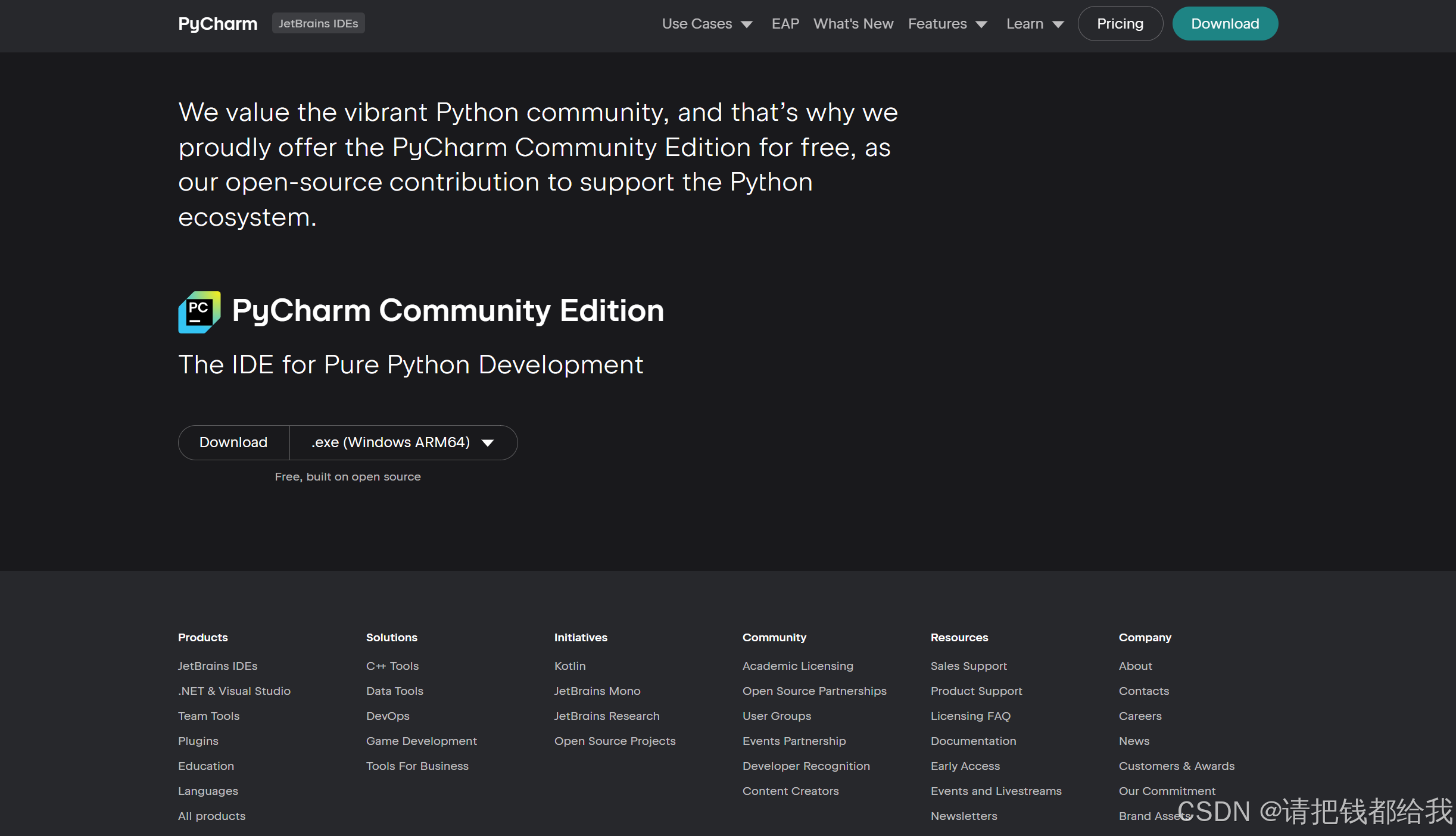1456x836 pixels.
Task: Visit the Plugins link
Action: (x=198, y=741)
